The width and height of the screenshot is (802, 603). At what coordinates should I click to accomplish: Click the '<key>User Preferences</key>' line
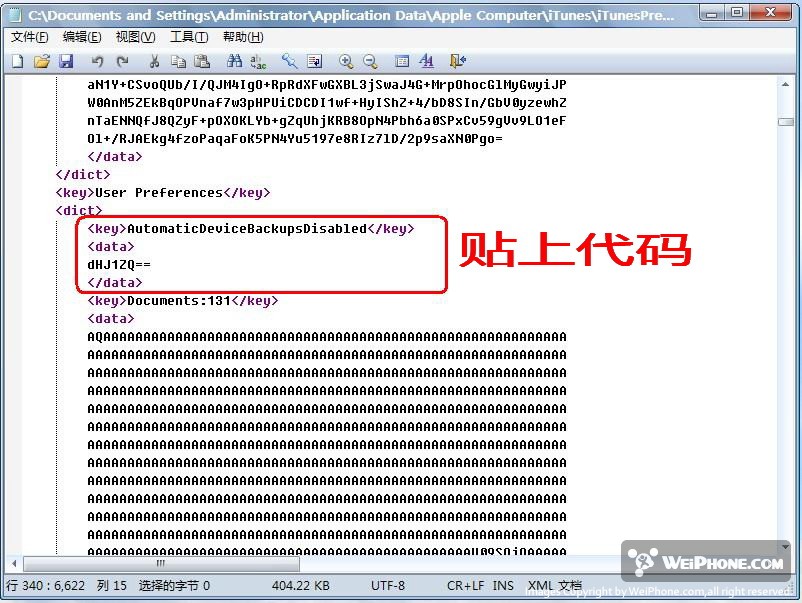click(163, 193)
